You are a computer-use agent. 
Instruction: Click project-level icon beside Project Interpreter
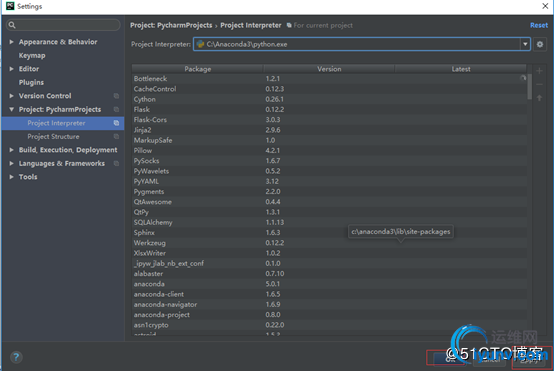pos(116,123)
